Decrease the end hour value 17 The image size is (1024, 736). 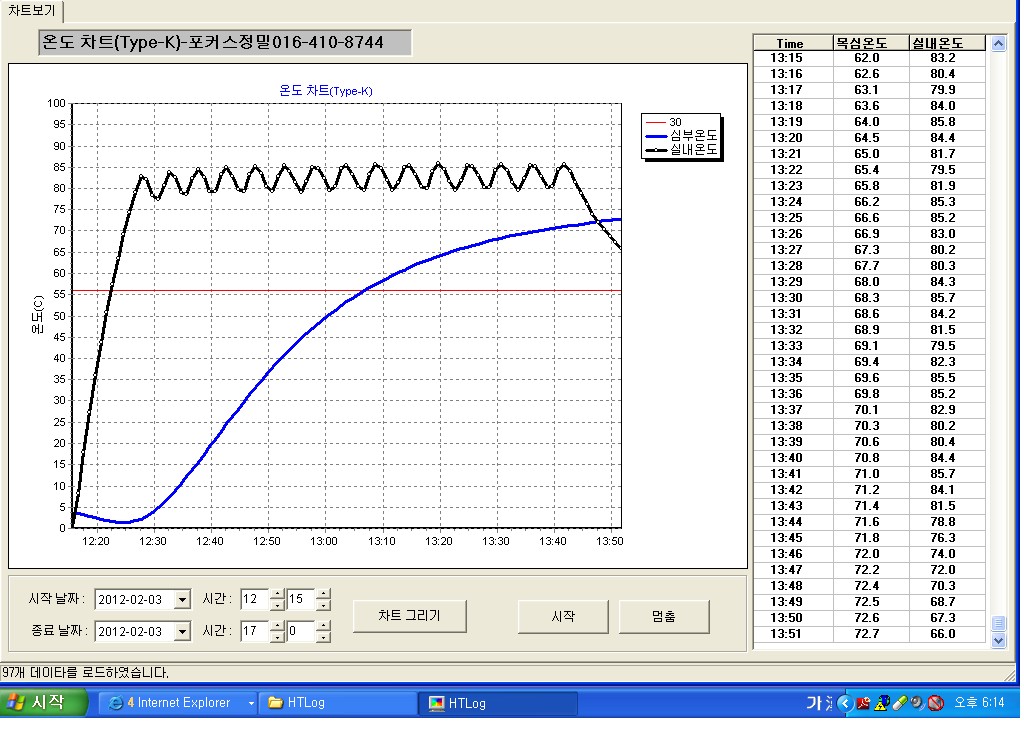click(x=278, y=637)
